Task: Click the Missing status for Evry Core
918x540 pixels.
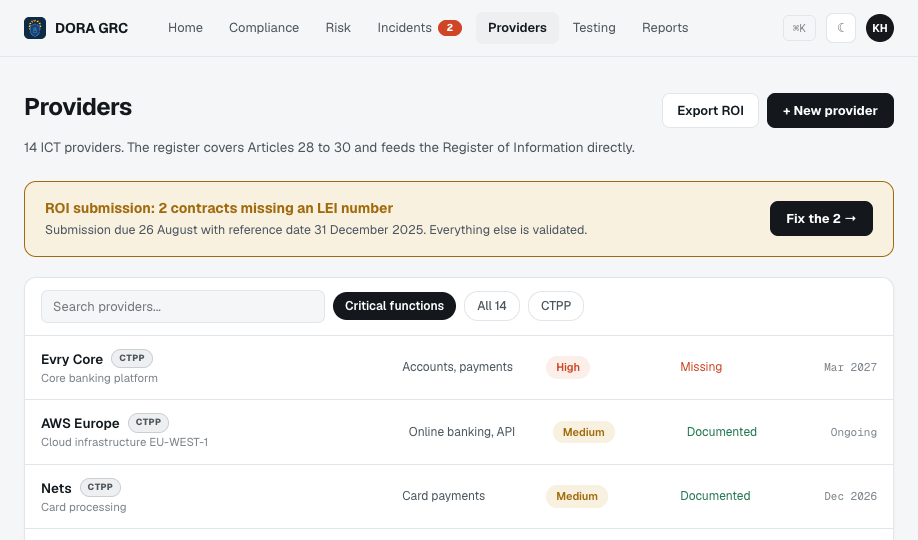Action: click(701, 367)
